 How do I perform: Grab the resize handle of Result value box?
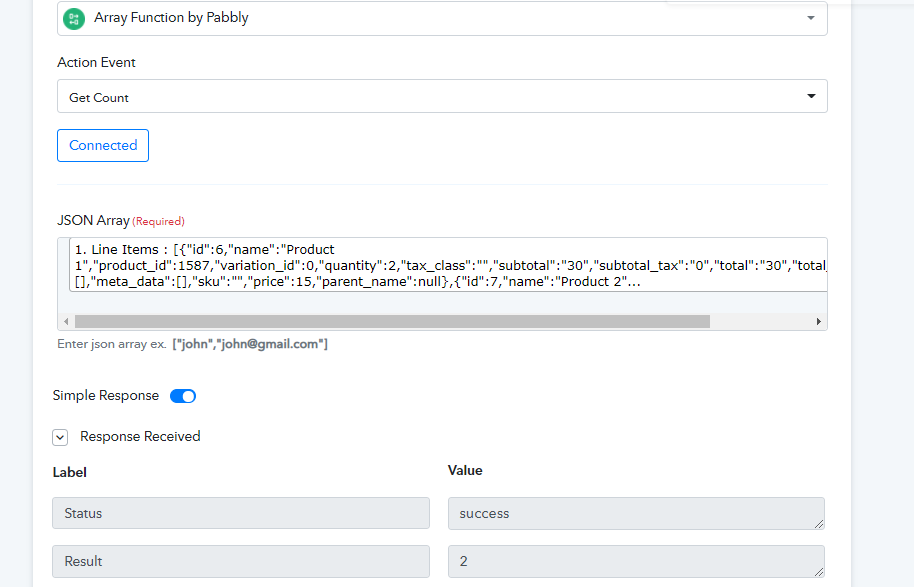tap(820, 572)
